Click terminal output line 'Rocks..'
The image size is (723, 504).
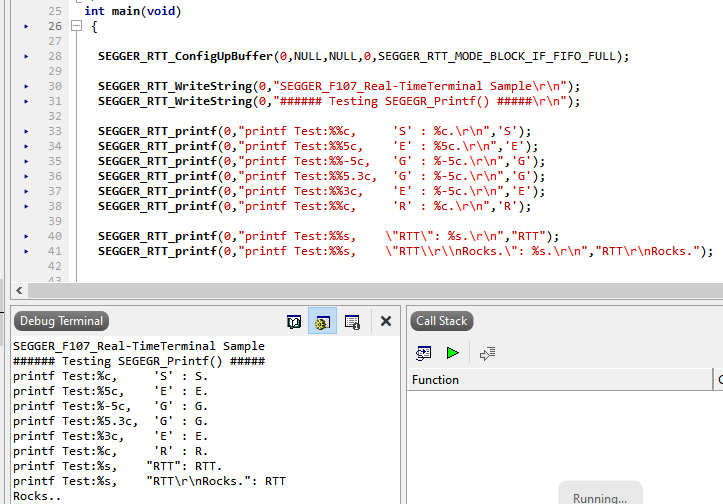(37, 496)
